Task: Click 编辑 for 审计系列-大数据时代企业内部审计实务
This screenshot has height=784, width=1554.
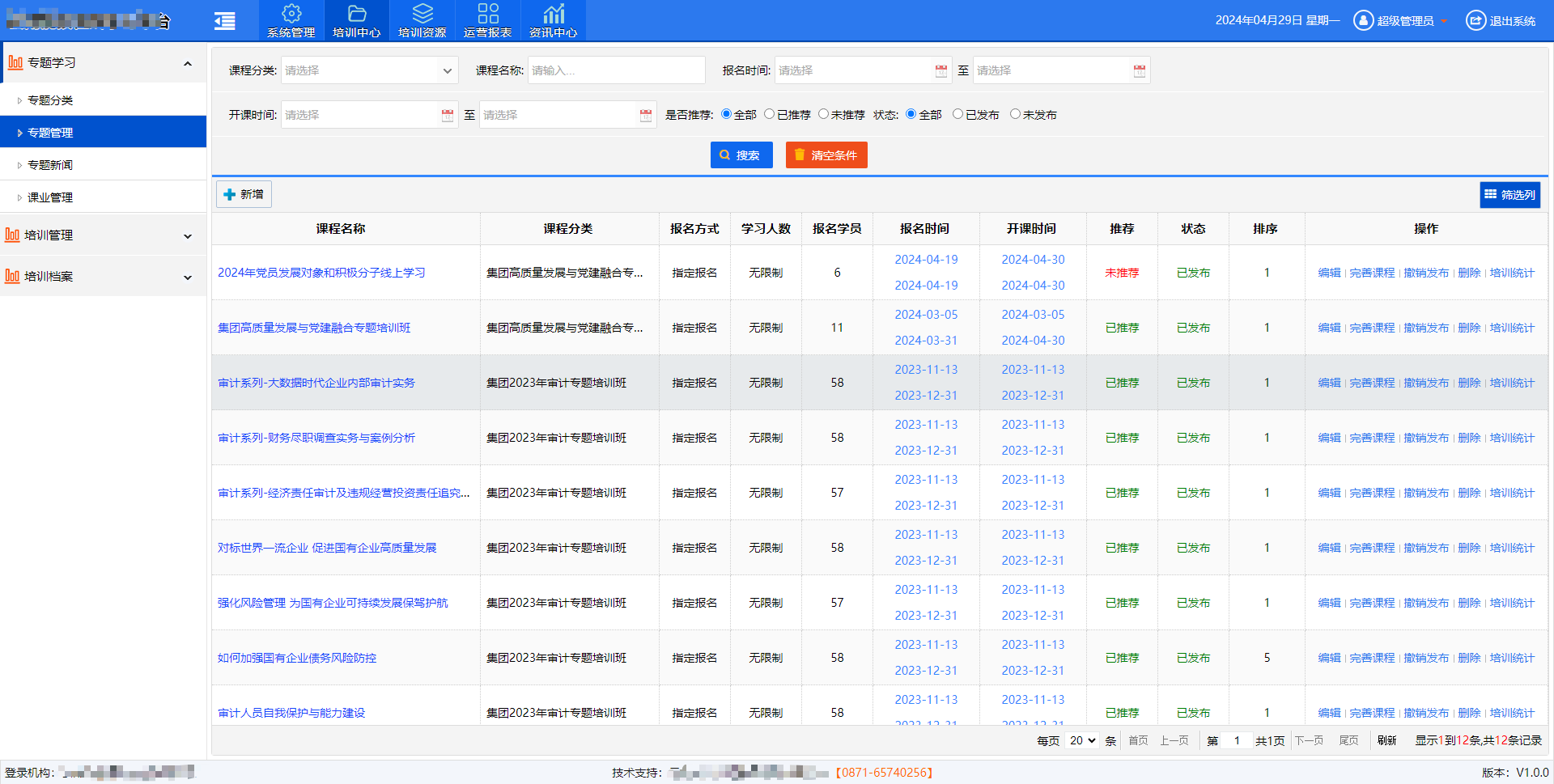Action: click(1329, 383)
